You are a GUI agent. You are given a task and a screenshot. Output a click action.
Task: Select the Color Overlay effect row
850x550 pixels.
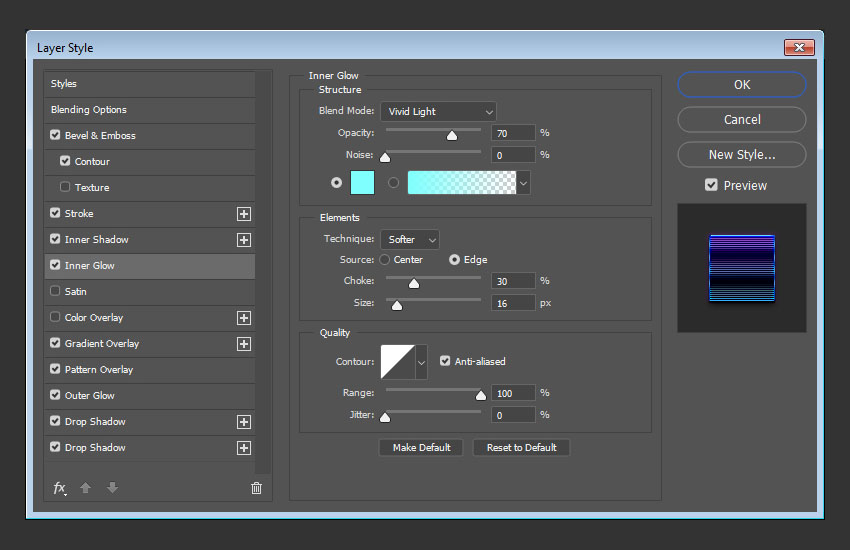click(x=150, y=318)
